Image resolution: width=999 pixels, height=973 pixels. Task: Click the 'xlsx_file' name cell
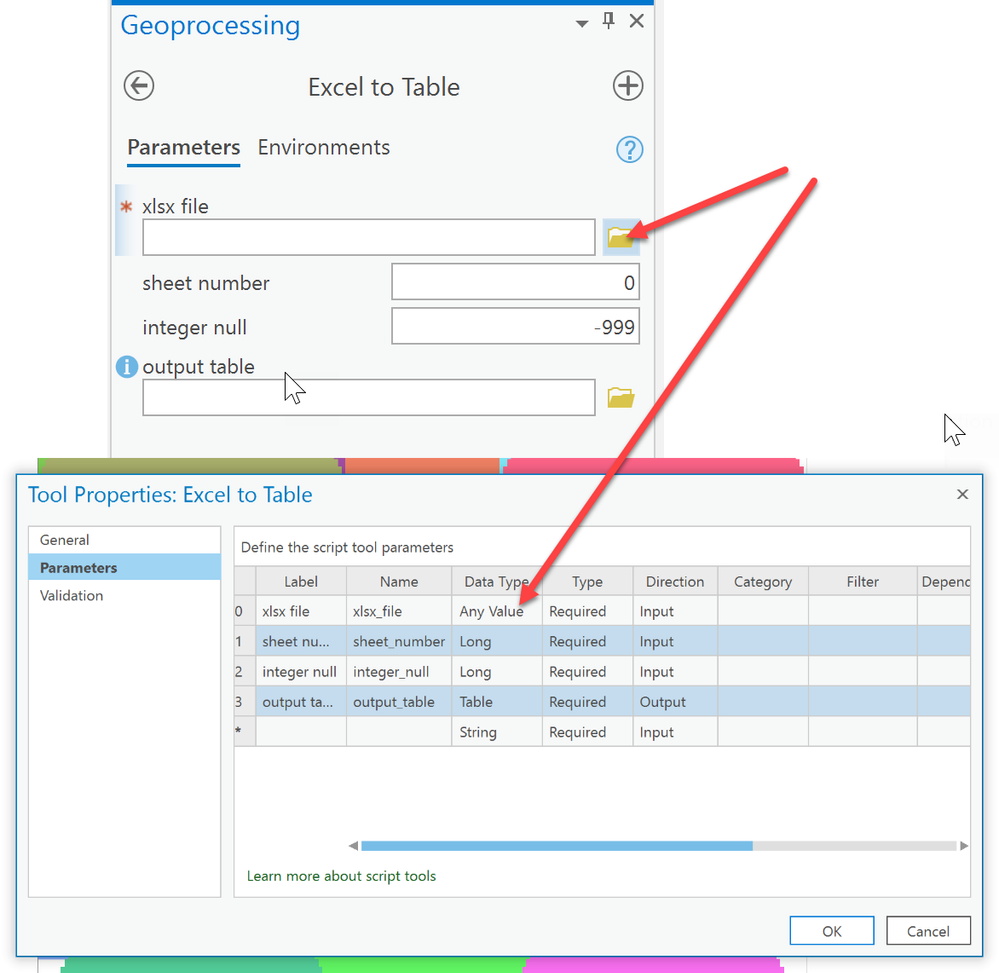[x=399, y=611]
